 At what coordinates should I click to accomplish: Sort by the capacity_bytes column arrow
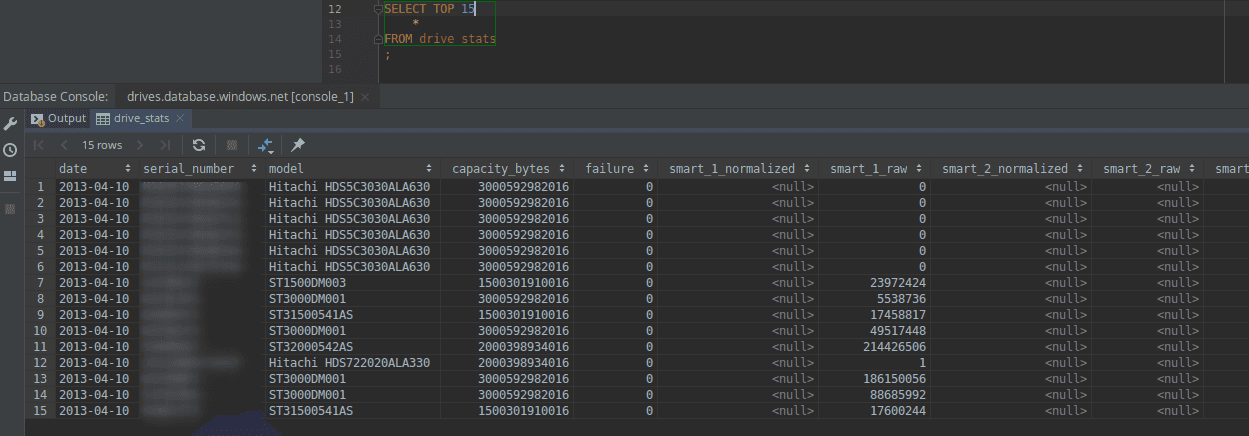(563, 169)
